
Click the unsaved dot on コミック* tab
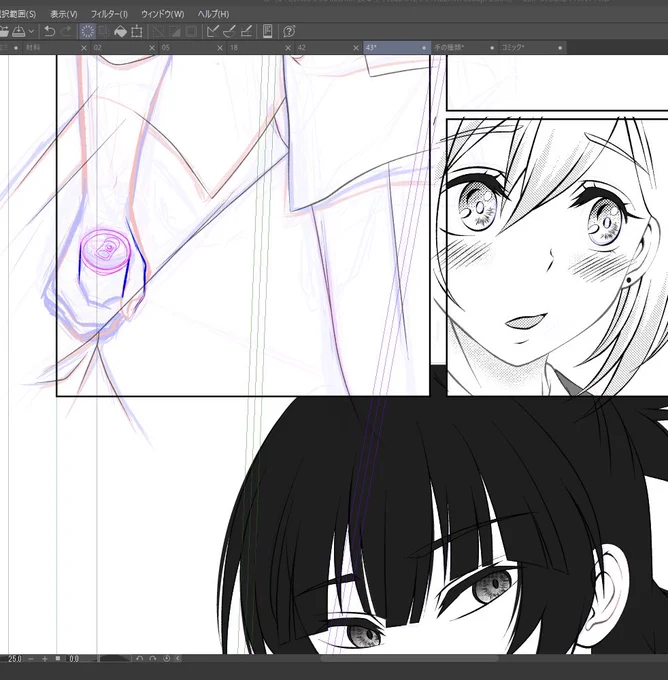click(x=560, y=48)
